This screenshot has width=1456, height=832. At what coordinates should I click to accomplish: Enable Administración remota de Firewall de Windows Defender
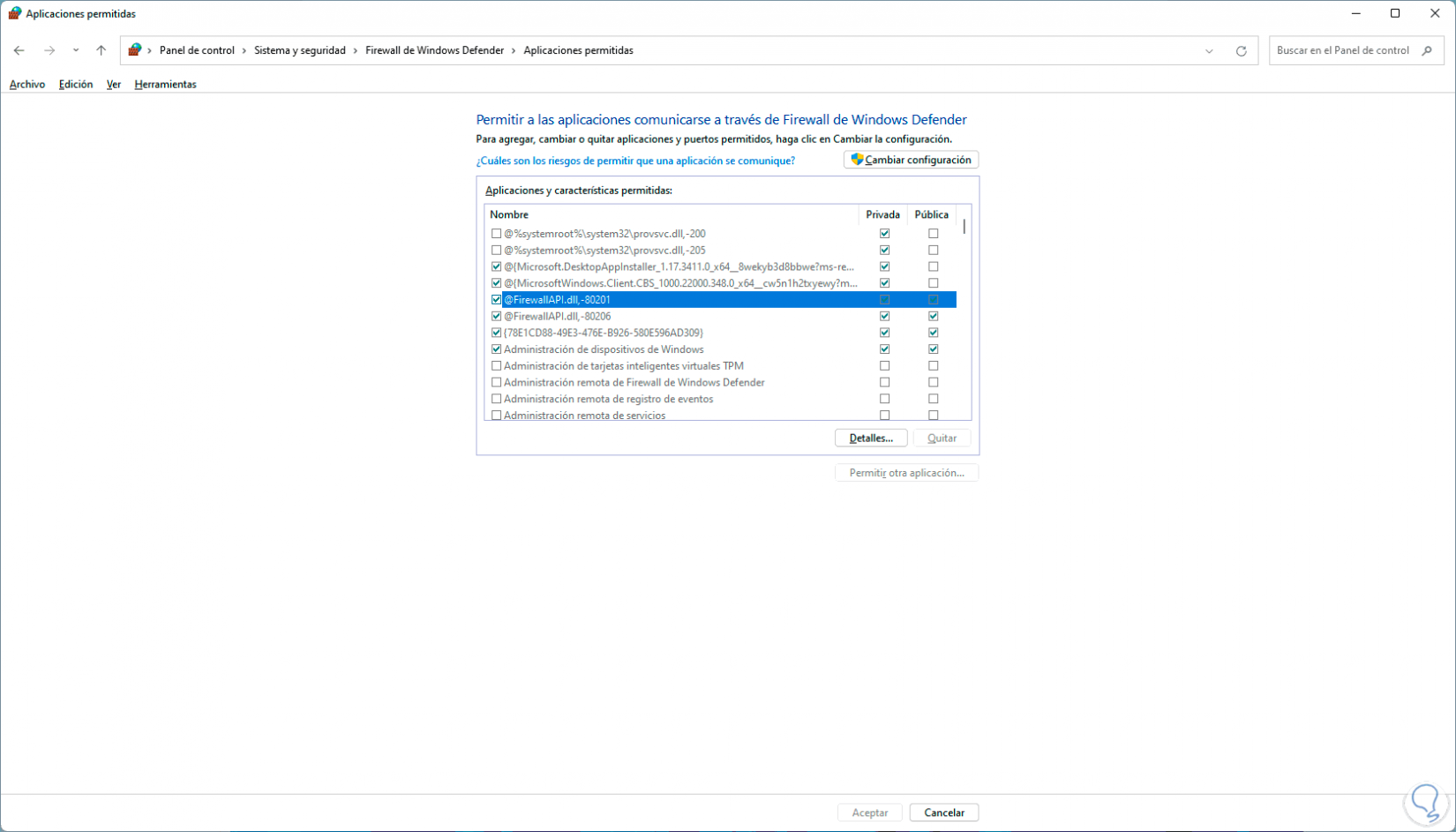pyautogui.click(x=496, y=383)
